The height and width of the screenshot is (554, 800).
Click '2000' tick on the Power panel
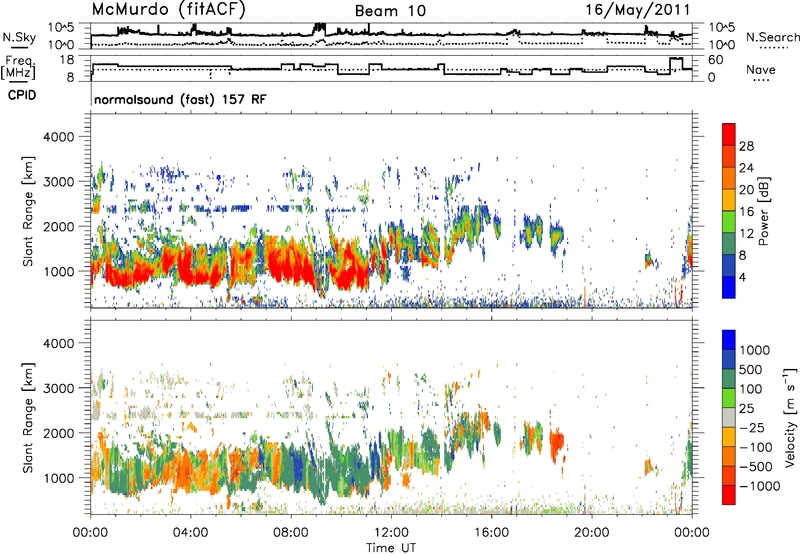click(x=58, y=226)
